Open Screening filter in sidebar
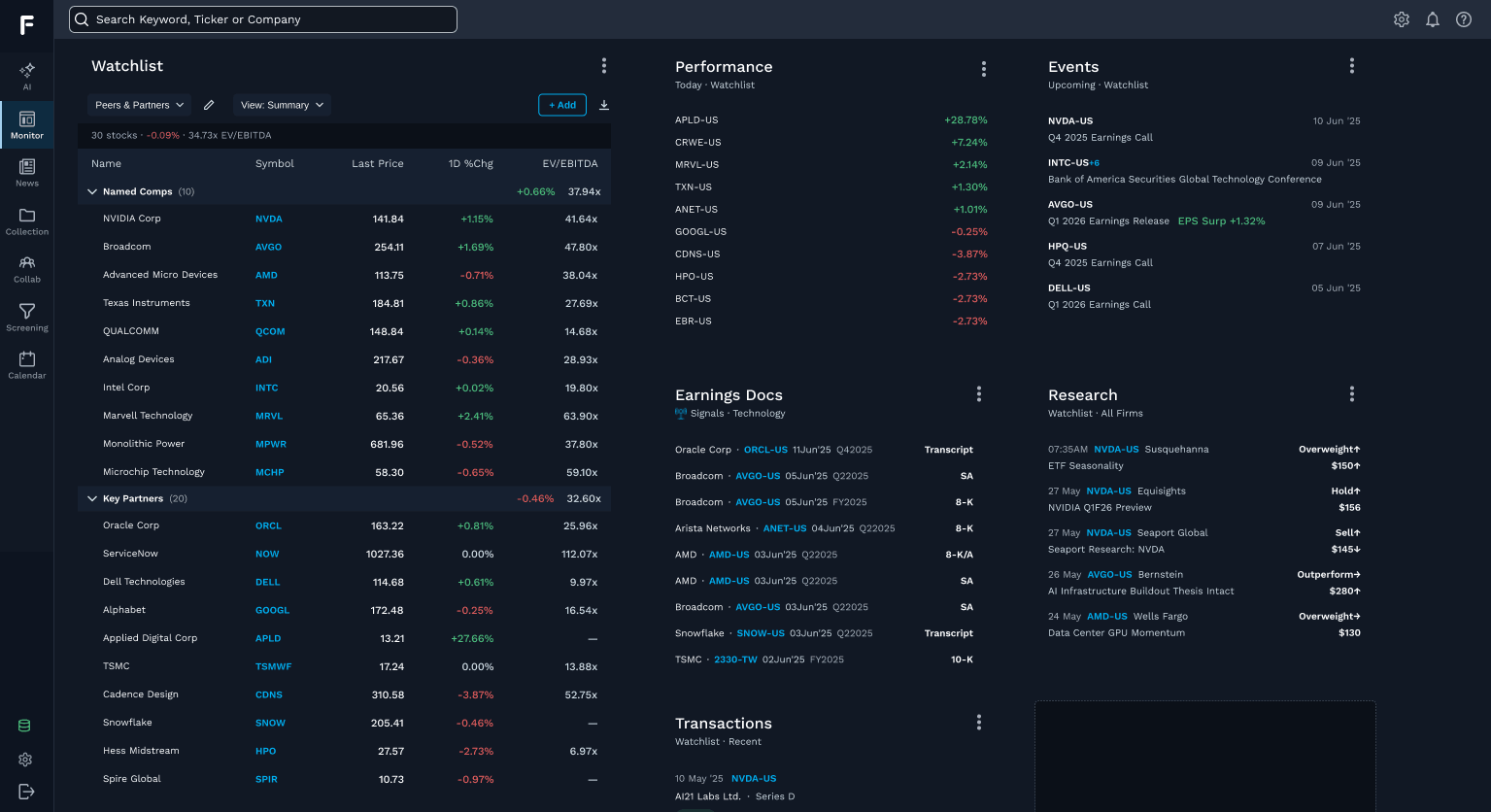This screenshot has width=1491, height=812. [x=27, y=318]
